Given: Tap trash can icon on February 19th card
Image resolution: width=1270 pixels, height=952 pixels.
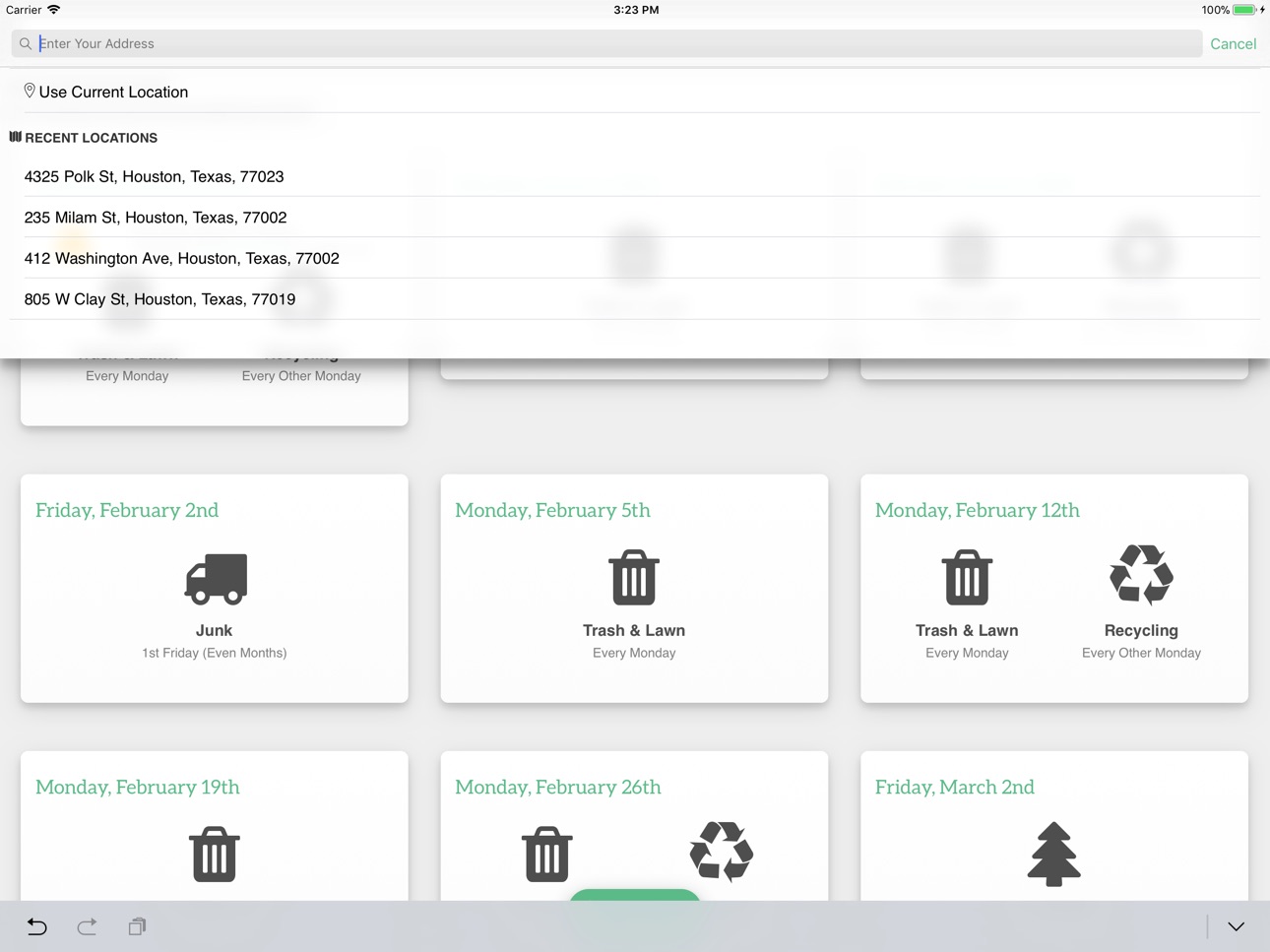Looking at the screenshot, I should (215, 854).
